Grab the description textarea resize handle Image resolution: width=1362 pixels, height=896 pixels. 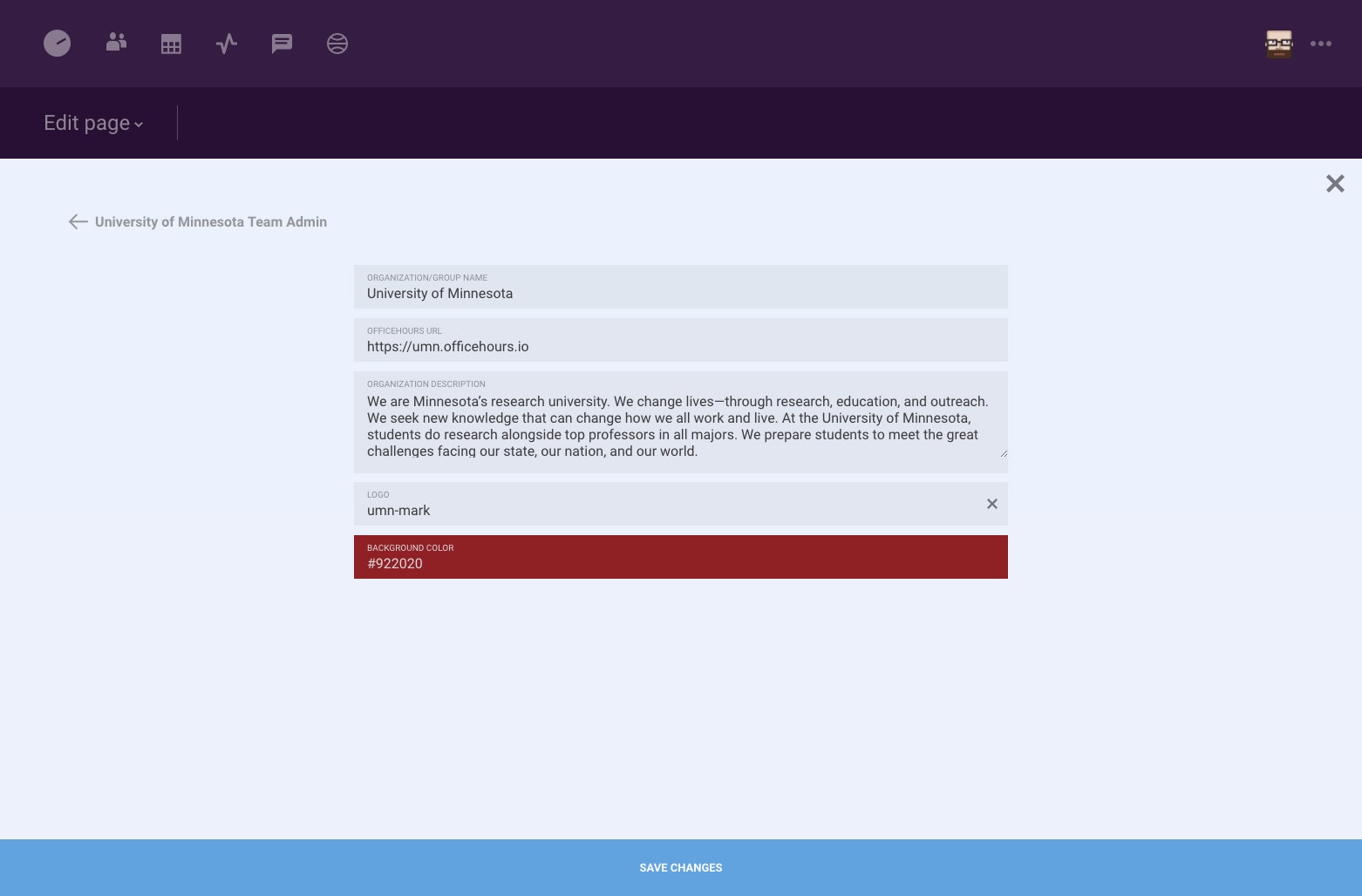tap(1004, 453)
